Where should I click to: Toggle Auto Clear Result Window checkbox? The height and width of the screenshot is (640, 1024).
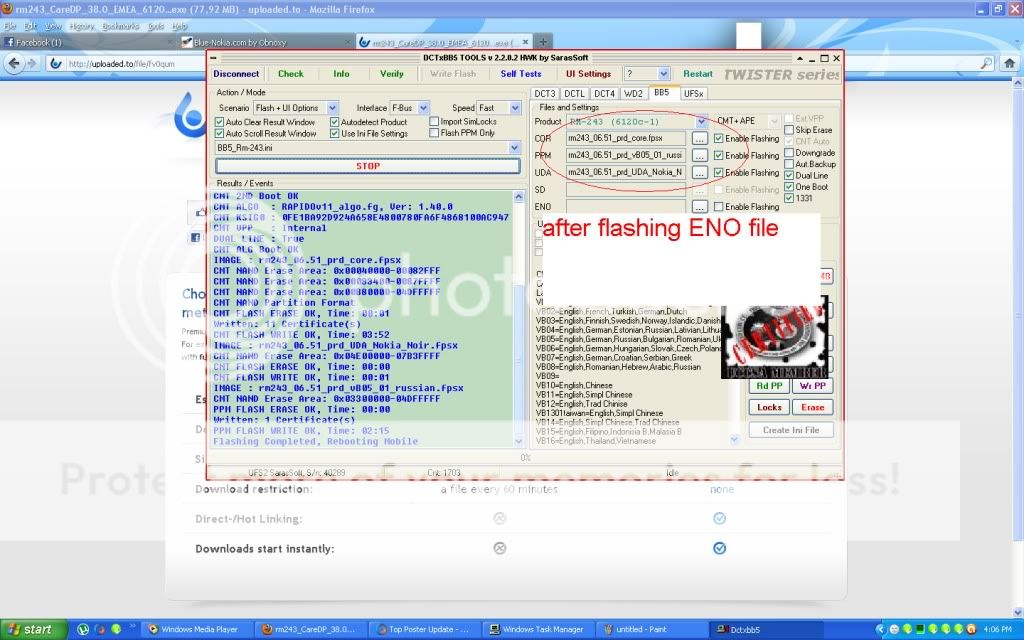(220, 122)
